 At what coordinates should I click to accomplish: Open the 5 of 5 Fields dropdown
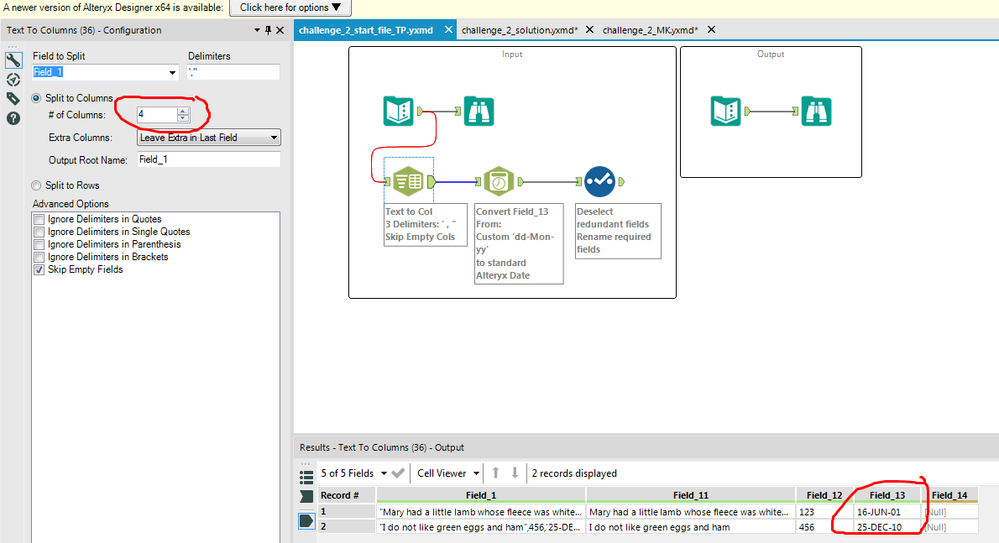[x=384, y=473]
